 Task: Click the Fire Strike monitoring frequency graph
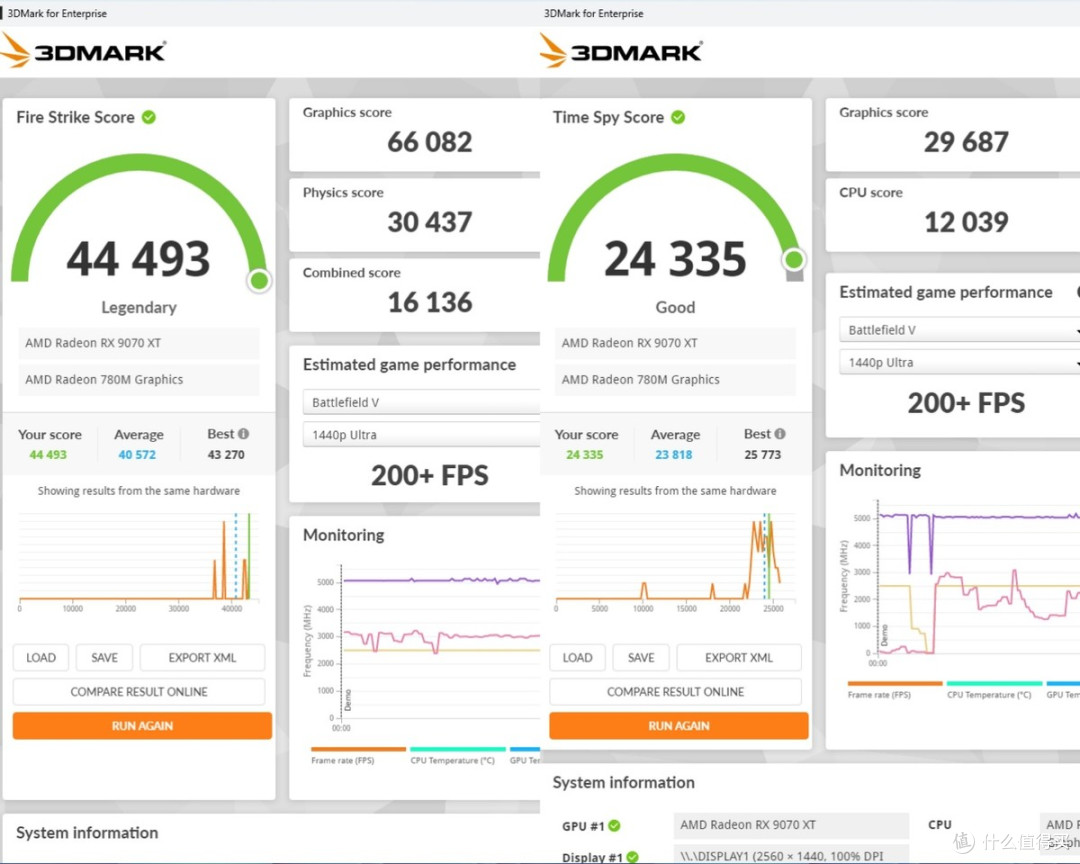(x=422, y=648)
